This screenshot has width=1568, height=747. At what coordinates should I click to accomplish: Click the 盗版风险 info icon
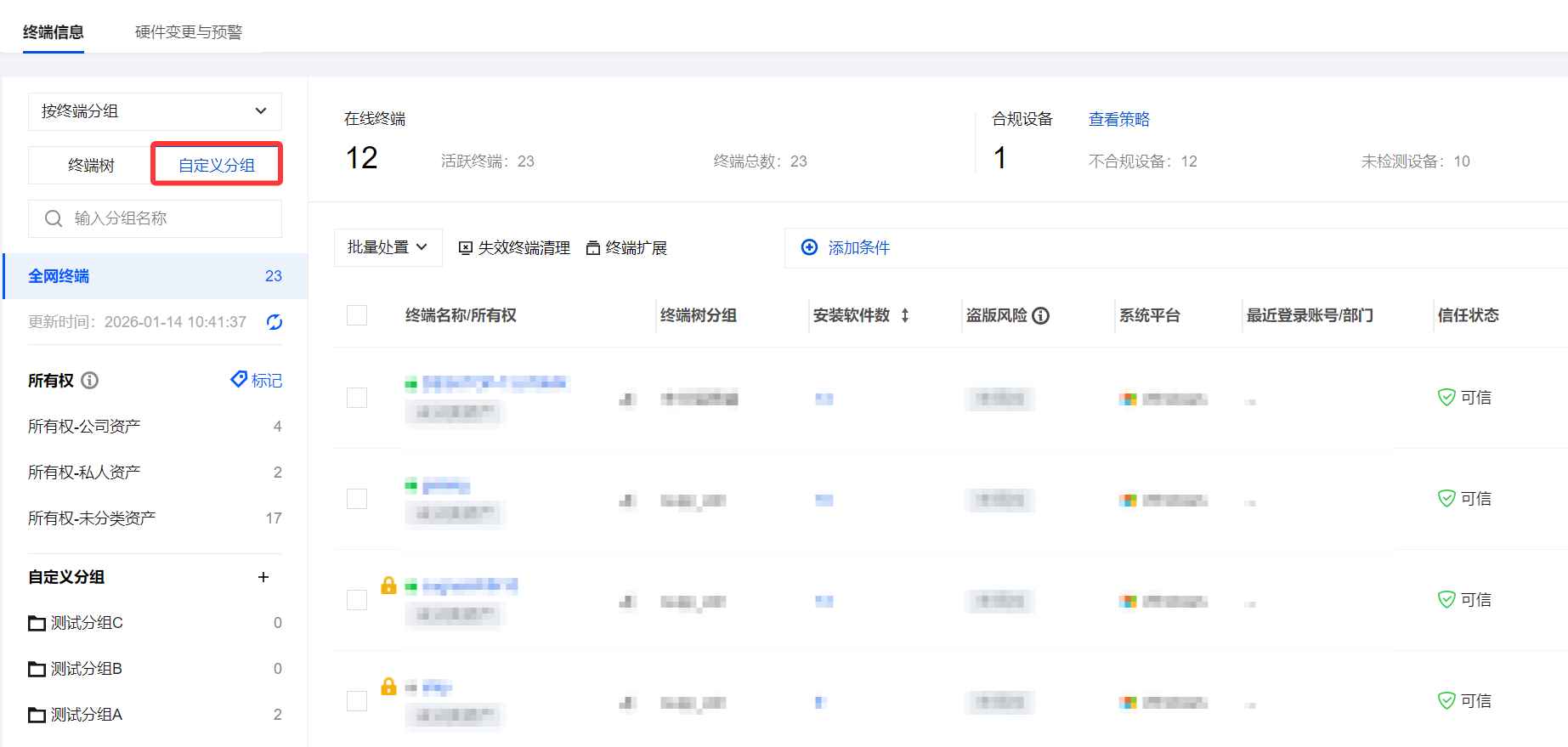click(x=1040, y=316)
